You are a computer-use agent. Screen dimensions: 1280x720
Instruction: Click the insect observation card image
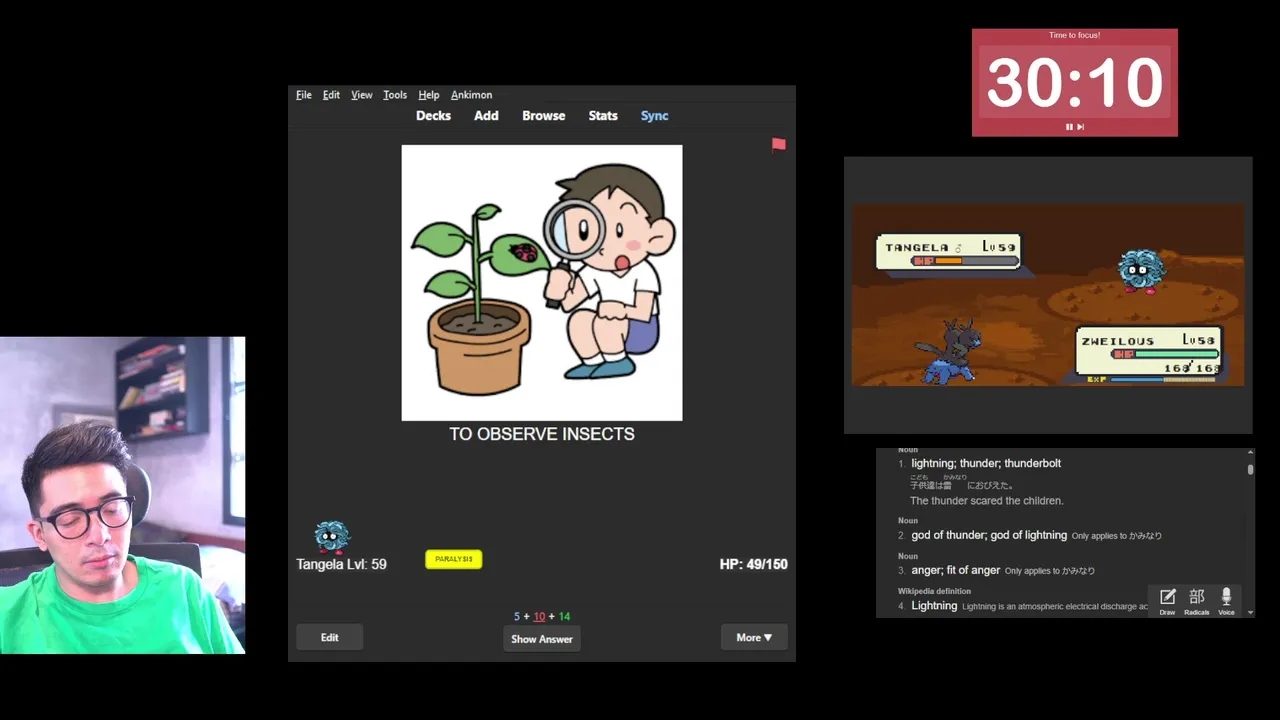[x=542, y=283]
